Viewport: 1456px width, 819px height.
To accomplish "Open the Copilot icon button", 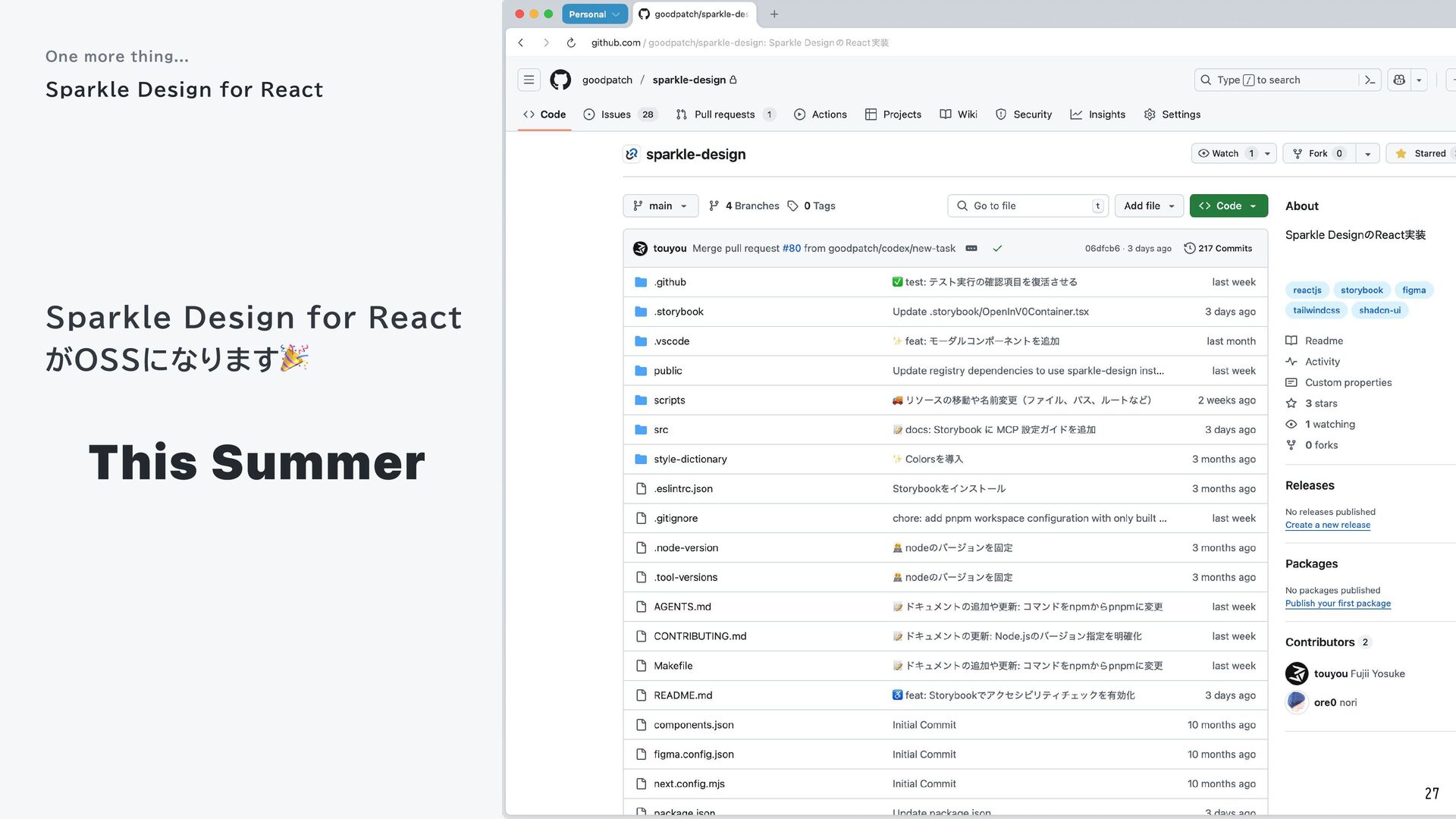I will 1399,80.
